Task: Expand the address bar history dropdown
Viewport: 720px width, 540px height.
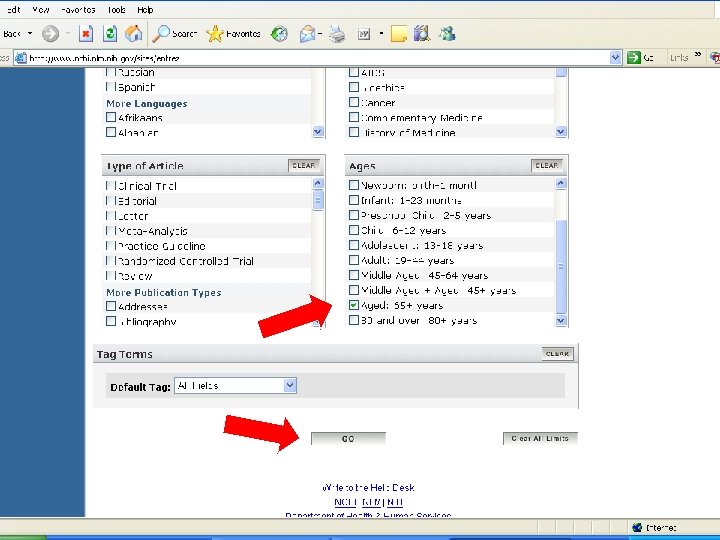Action: (x=615, y=57)
